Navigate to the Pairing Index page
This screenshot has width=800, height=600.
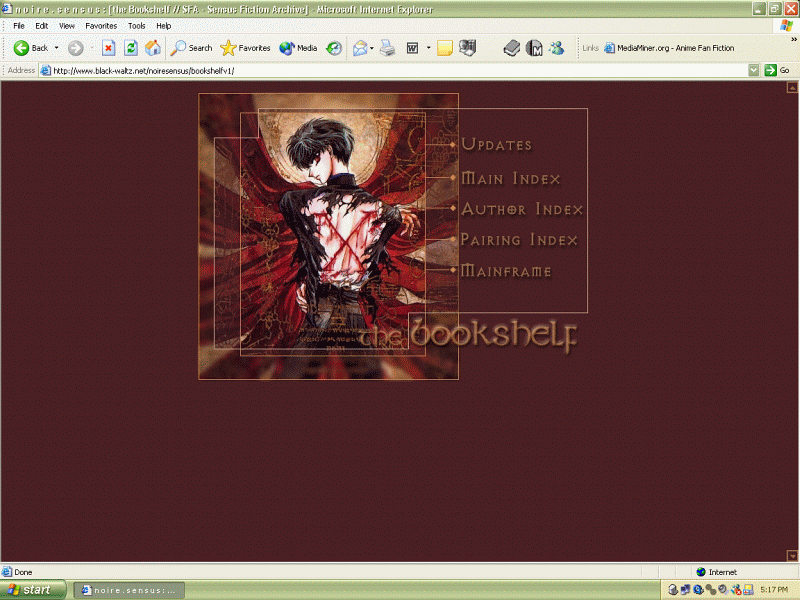[x=519, y=240]
